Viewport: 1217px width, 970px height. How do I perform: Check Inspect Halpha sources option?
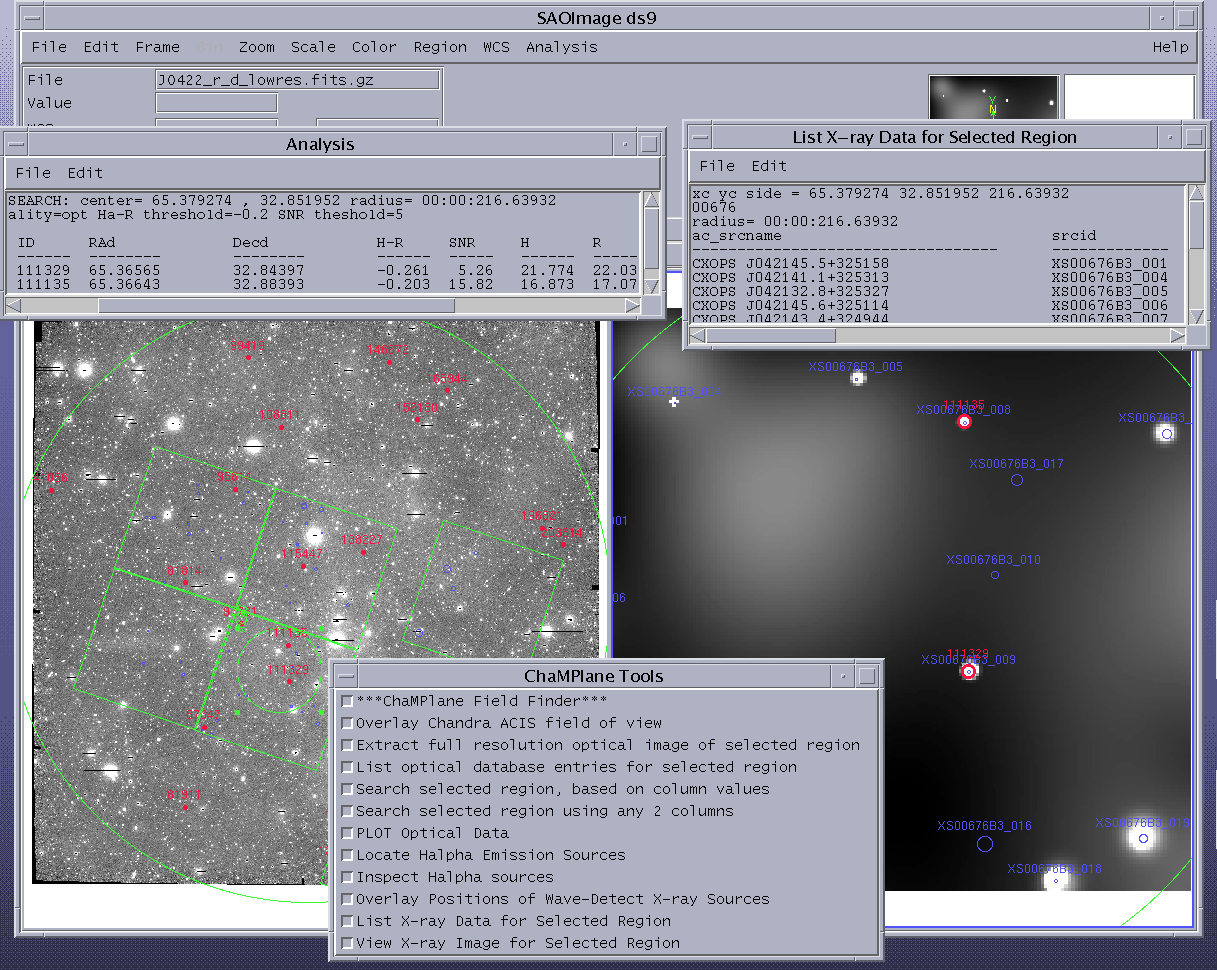click(347, 877)
